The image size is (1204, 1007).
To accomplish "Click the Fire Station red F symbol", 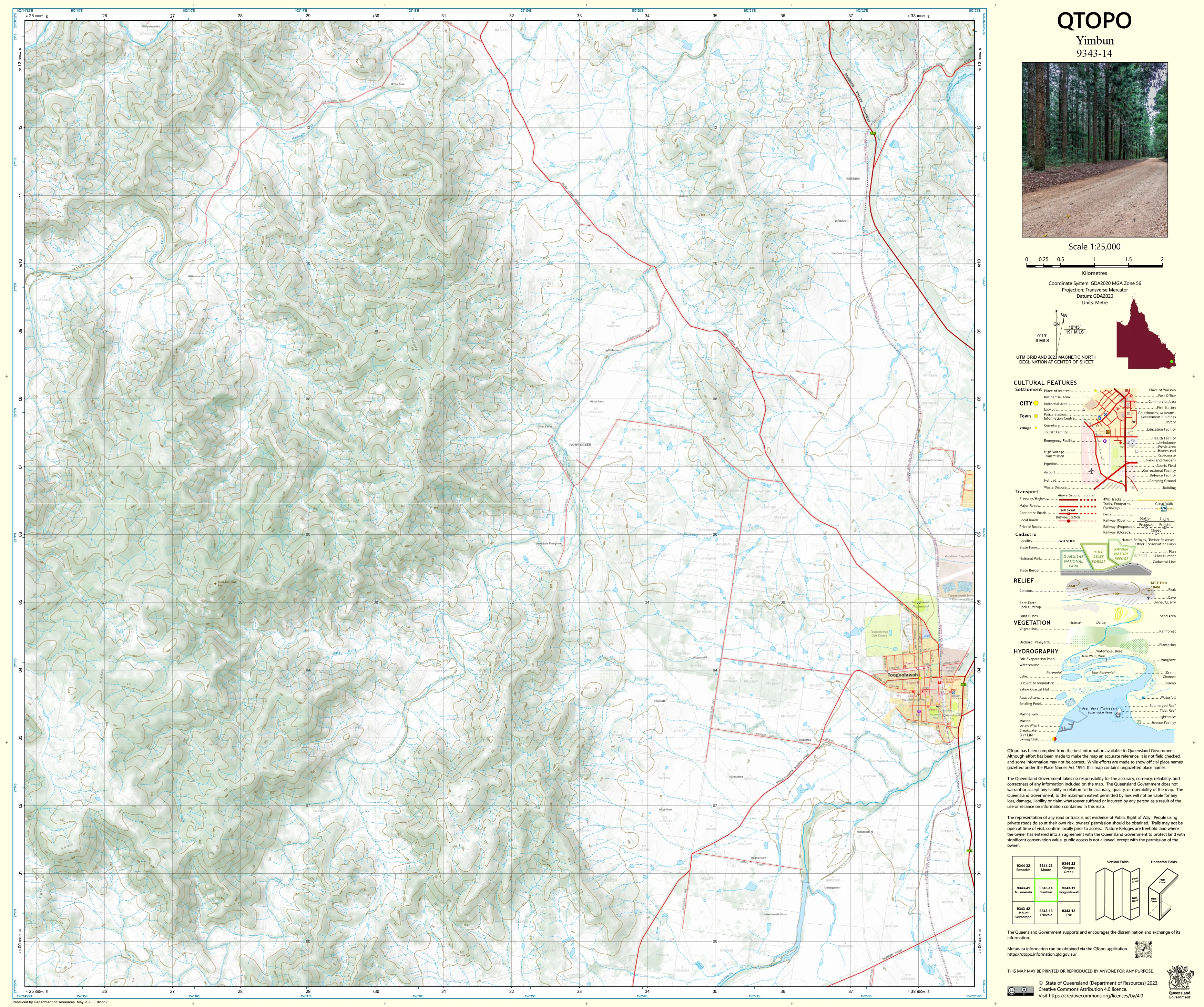I will (1118, 409).
